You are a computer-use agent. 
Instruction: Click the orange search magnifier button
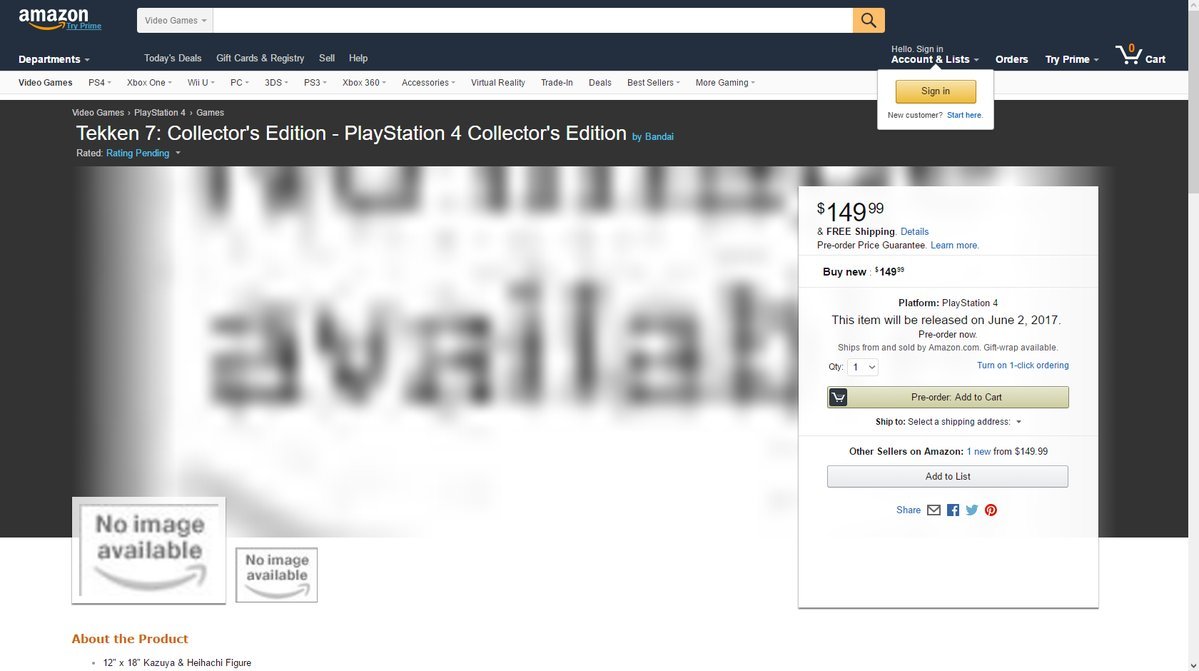868,21
